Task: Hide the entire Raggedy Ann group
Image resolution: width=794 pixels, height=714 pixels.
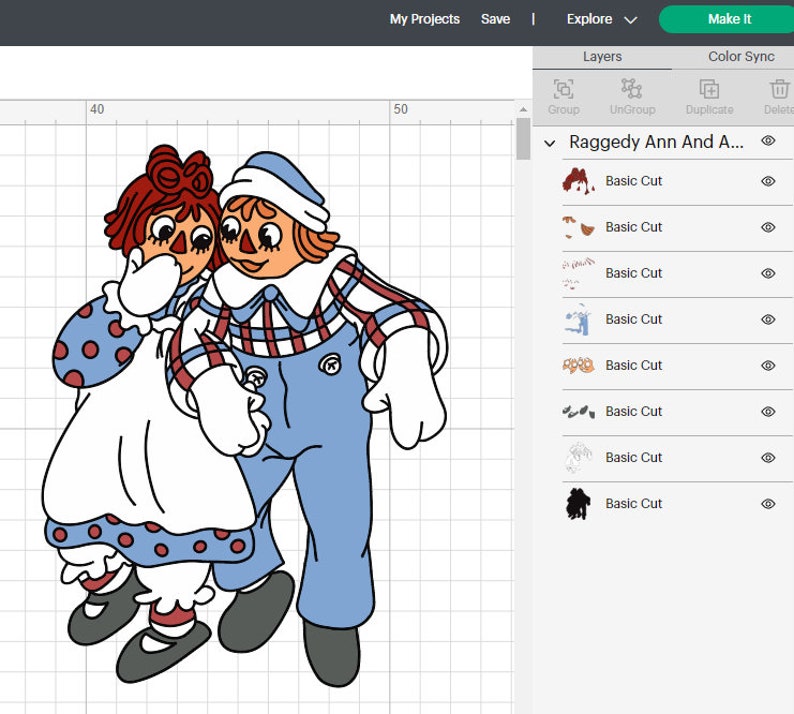Action: [x=768, y=141]
